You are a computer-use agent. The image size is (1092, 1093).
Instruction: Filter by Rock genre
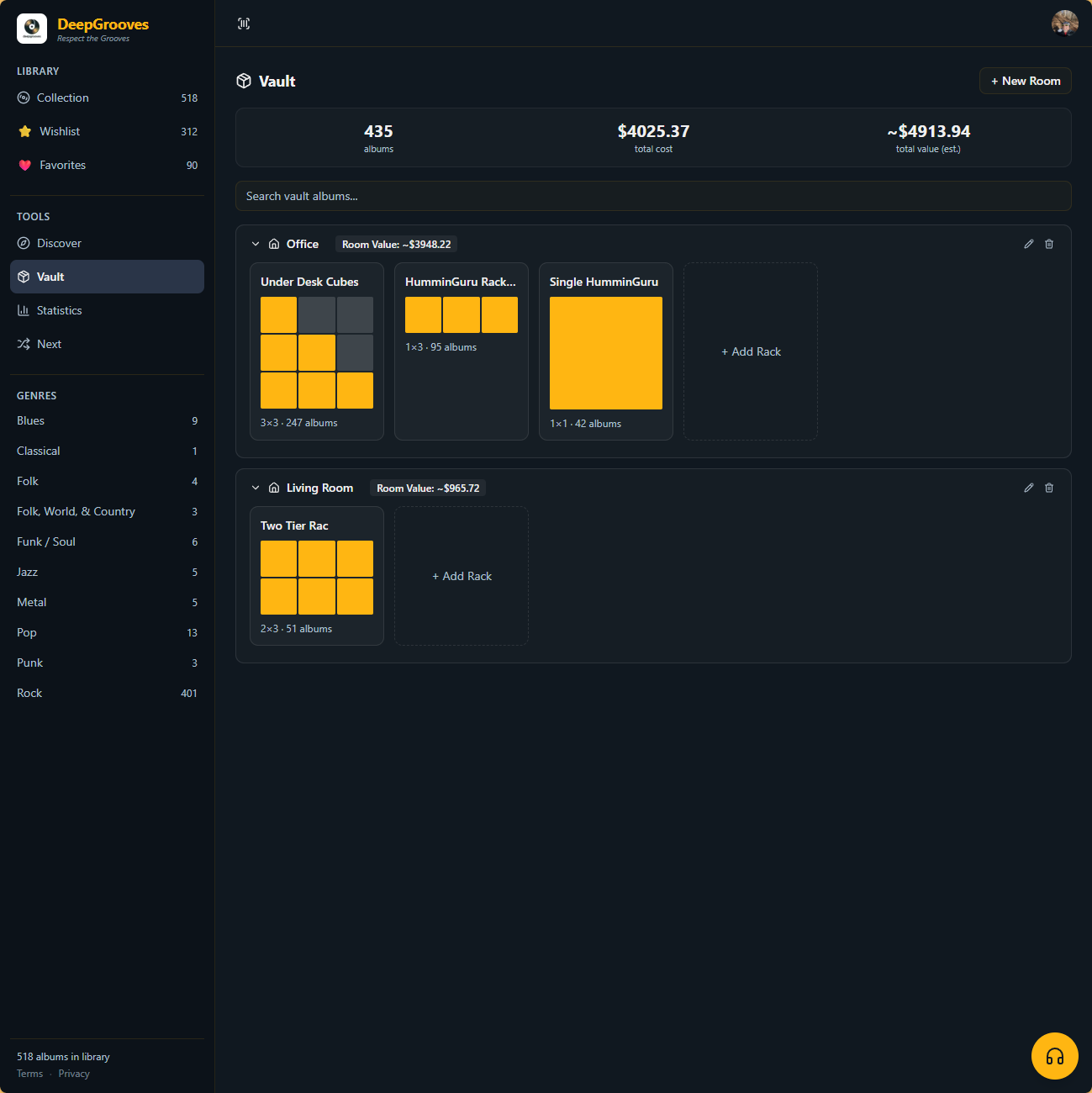pyautogui.click(x=107, y=693)
